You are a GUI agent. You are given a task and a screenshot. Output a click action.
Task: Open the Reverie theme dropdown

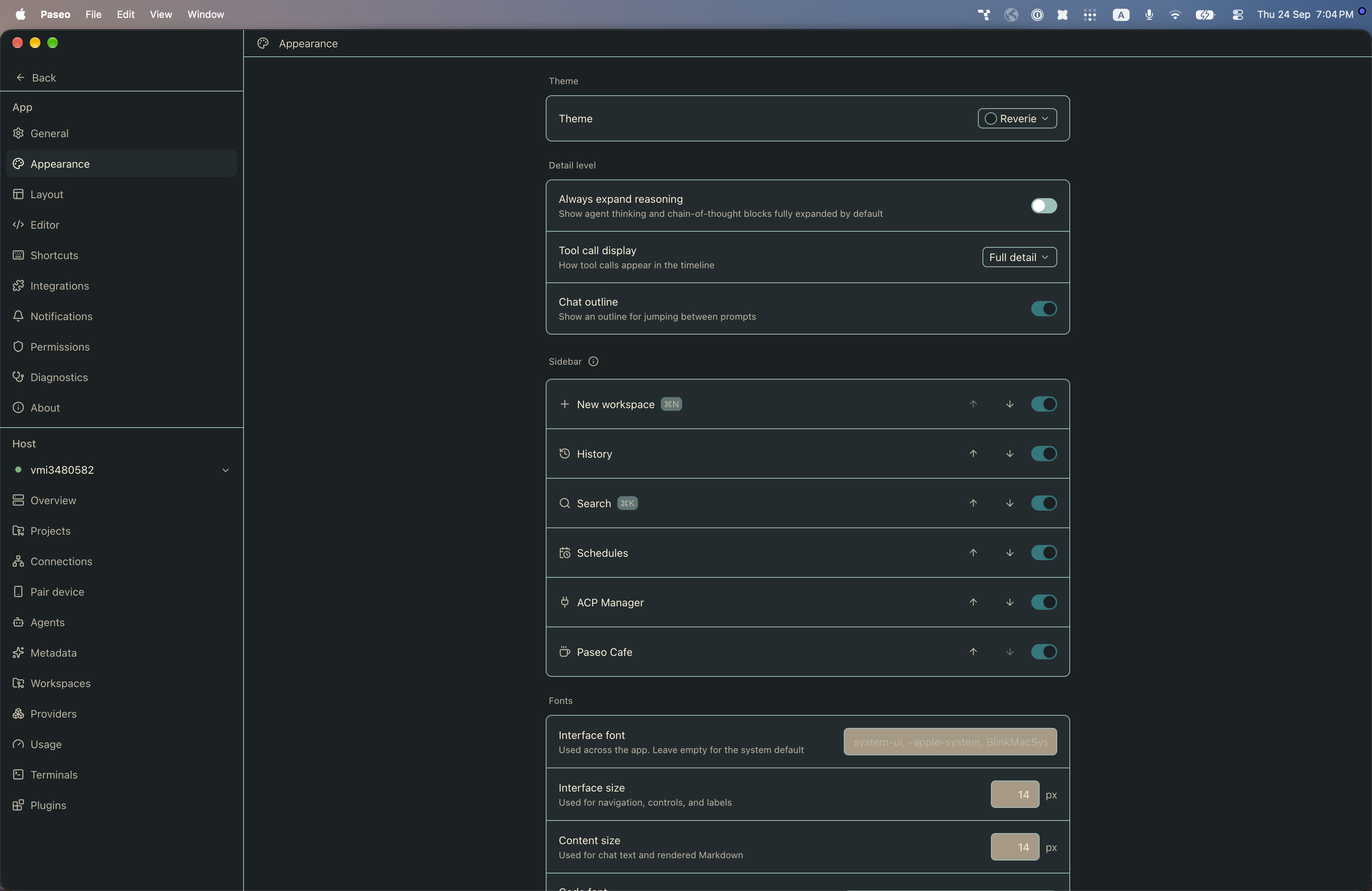(x=1018, y=118)
